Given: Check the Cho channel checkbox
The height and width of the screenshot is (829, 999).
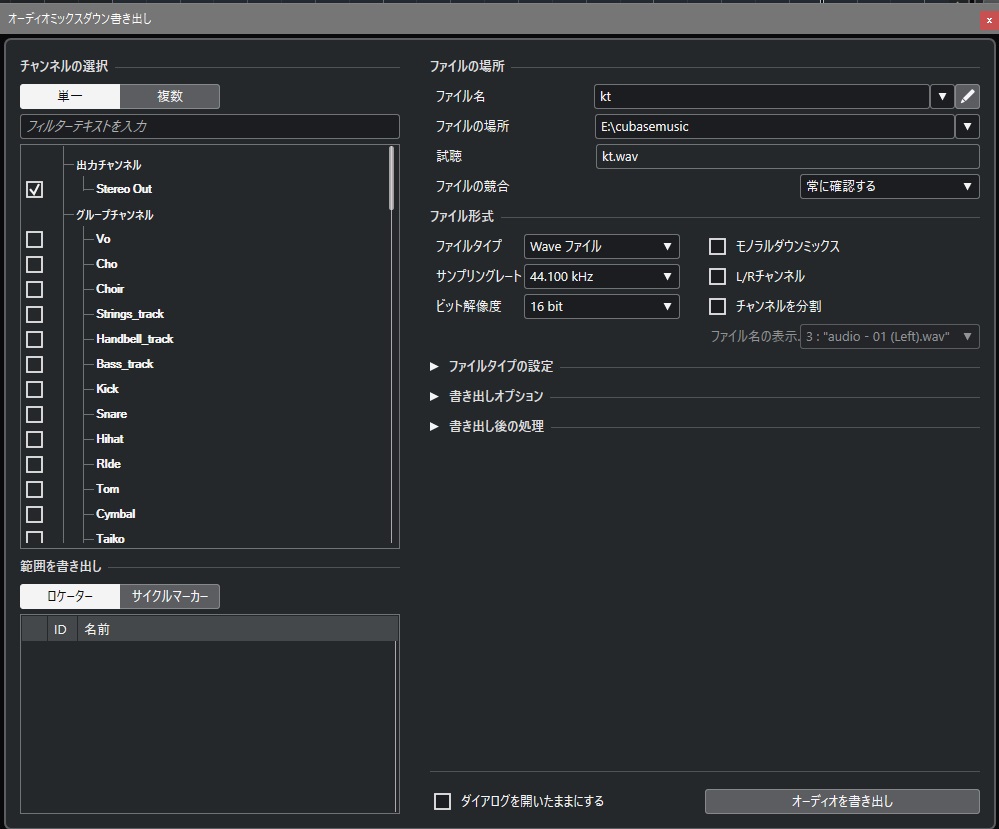Looking at the screenshot, I should pyautogui.click(x=34, y=264).
